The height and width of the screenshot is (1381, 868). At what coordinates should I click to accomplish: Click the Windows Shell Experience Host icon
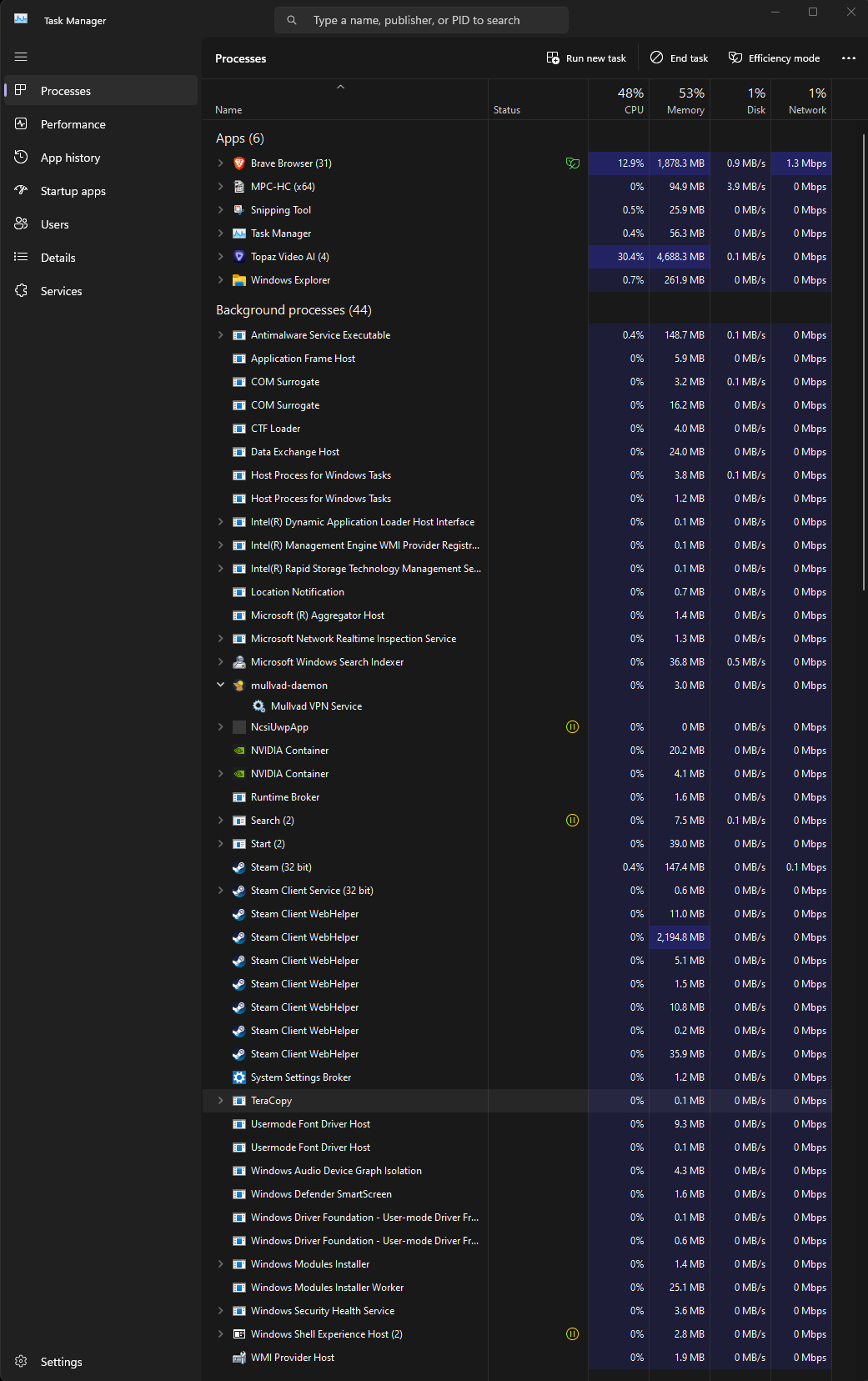239,1334
